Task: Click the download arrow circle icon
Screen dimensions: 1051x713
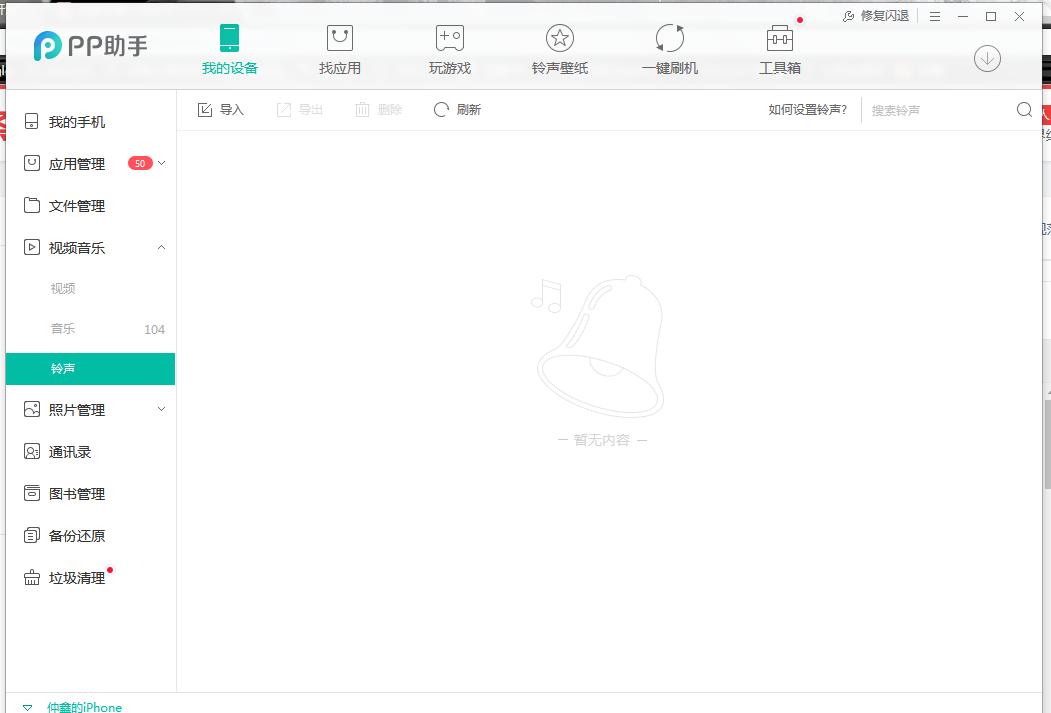Action: (987, 58)
